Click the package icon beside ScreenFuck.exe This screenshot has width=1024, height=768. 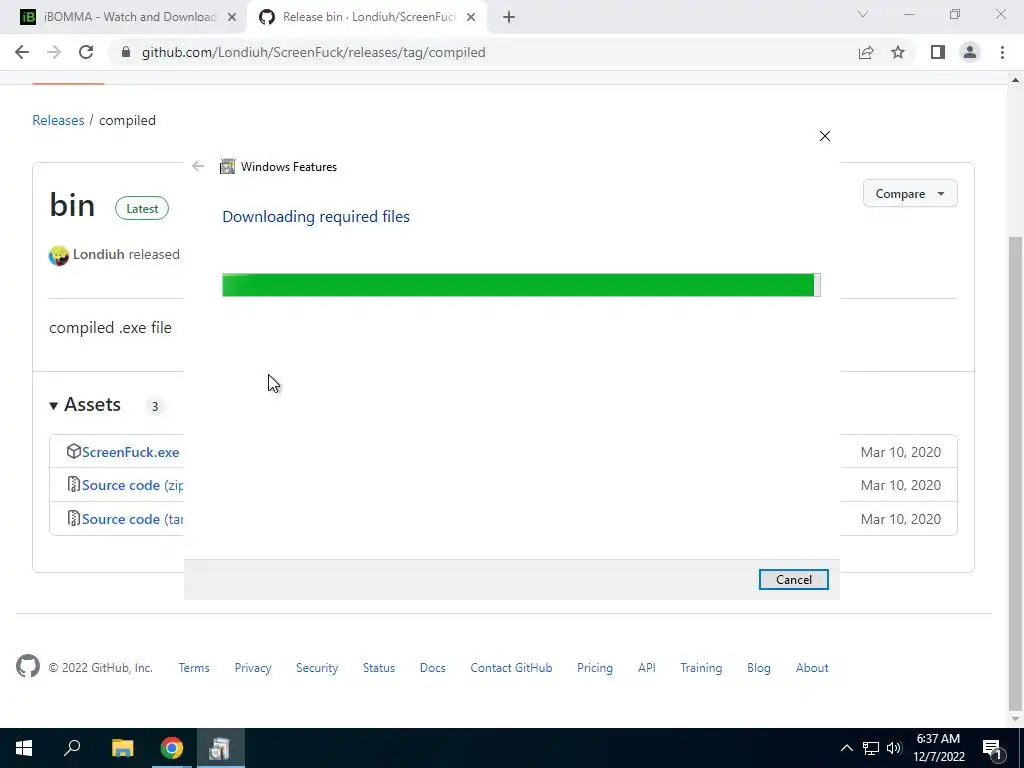click(74, 451)
